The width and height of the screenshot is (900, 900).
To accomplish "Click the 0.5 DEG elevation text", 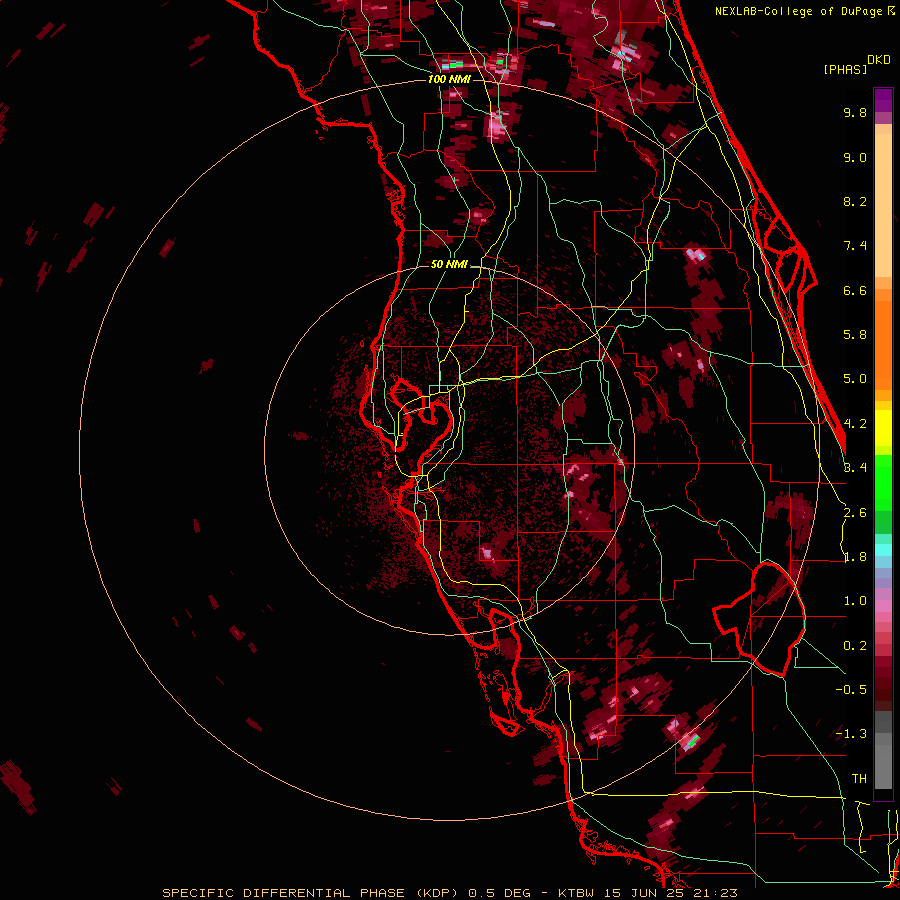I will (501, 893).
